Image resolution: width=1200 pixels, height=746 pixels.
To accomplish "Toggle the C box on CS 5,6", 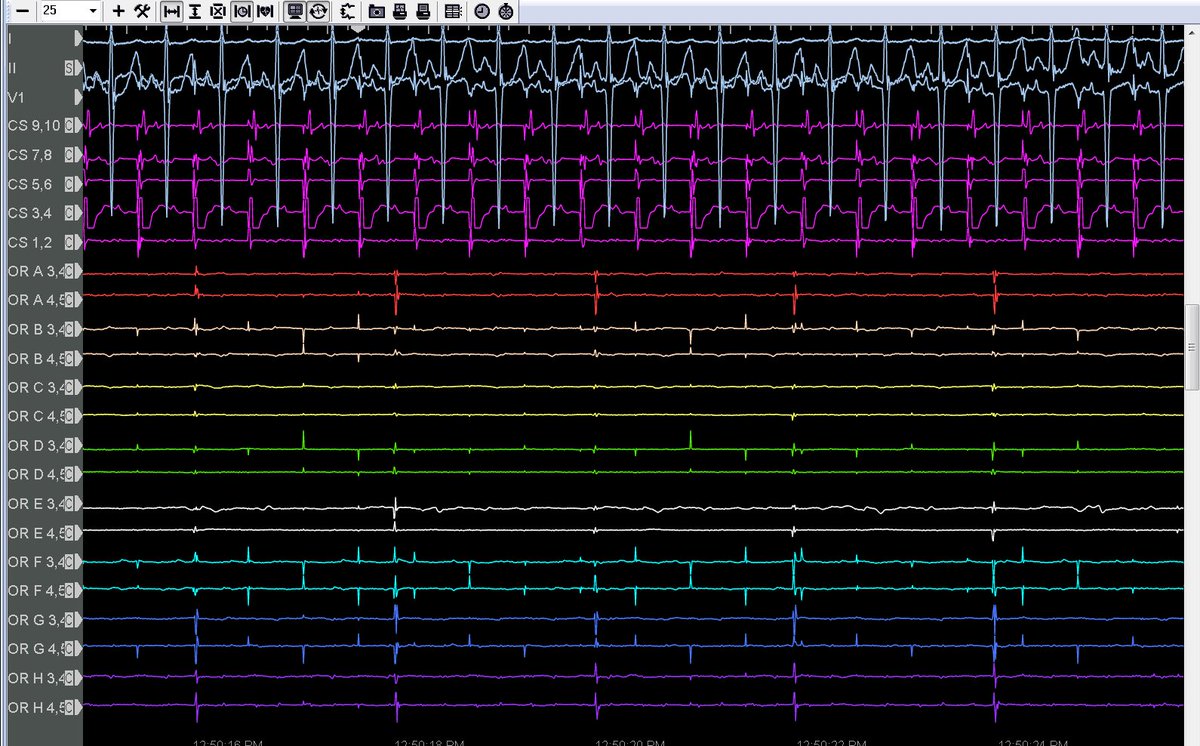I will point(69,184).
